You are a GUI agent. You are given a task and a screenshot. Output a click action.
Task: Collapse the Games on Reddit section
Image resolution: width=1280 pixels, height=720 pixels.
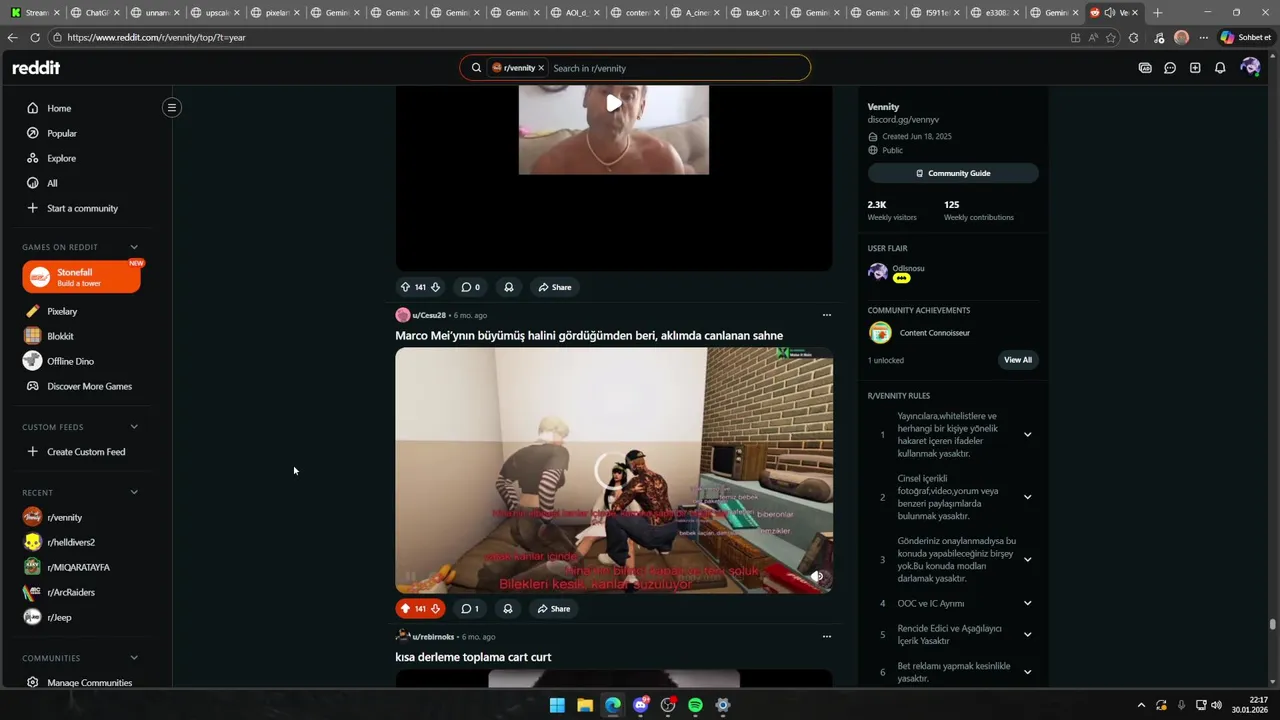click(134, 247)
